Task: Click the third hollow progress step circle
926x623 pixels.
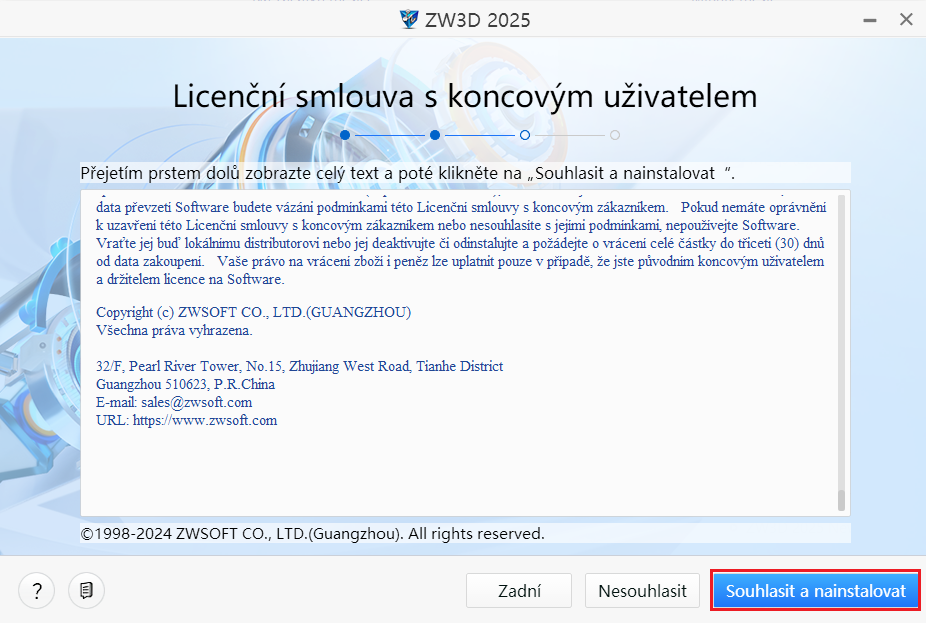Action: (x=525, y=134)
